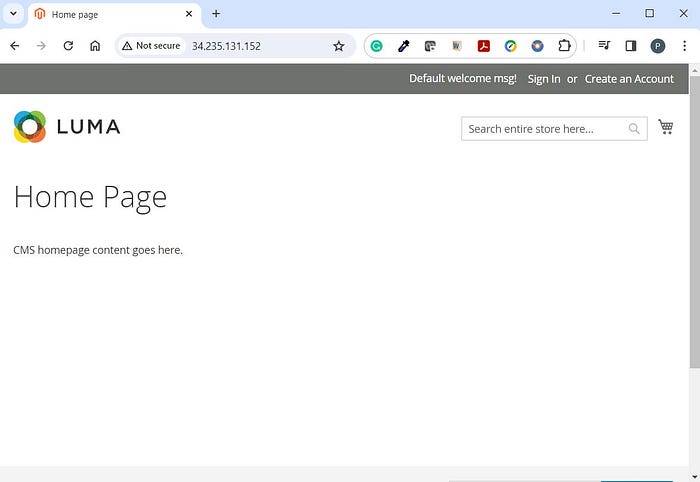Screen dimensions: 700x482
Task: Click the Create an Account link
Action: click(x=629, y=79)
